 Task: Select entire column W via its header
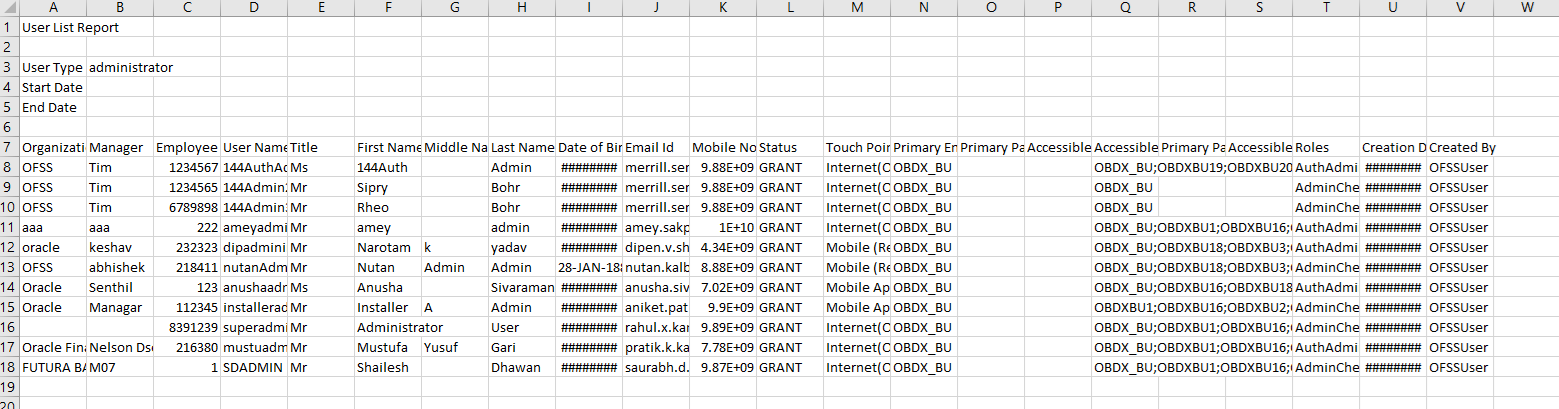point(1526,8)
